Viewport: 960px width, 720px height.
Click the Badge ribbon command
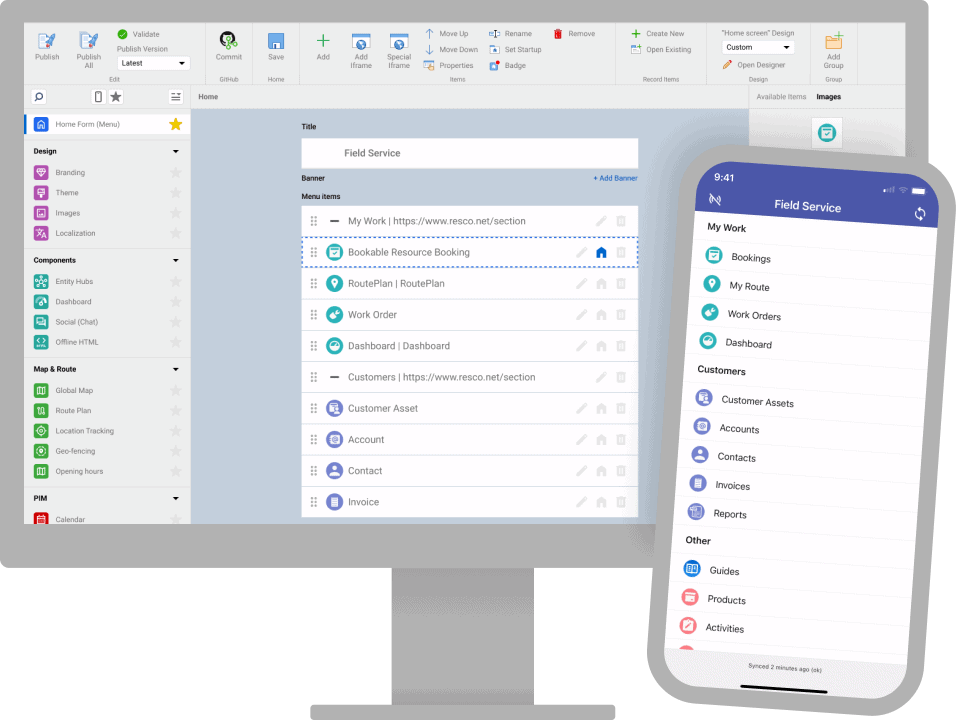point(508,66)
